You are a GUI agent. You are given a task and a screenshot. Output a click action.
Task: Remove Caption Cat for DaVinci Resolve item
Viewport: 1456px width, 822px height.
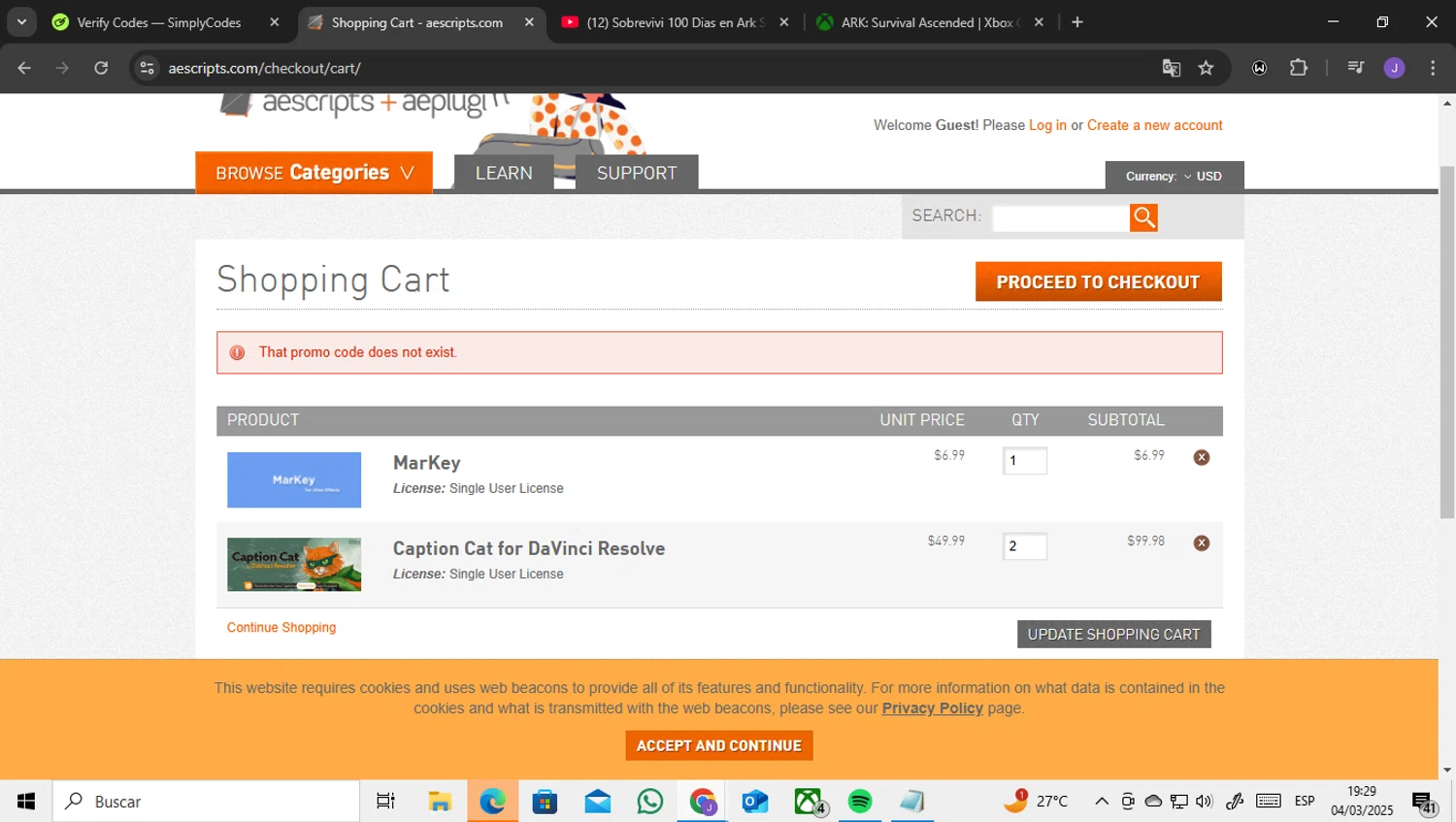click(x=1202, y=543)
